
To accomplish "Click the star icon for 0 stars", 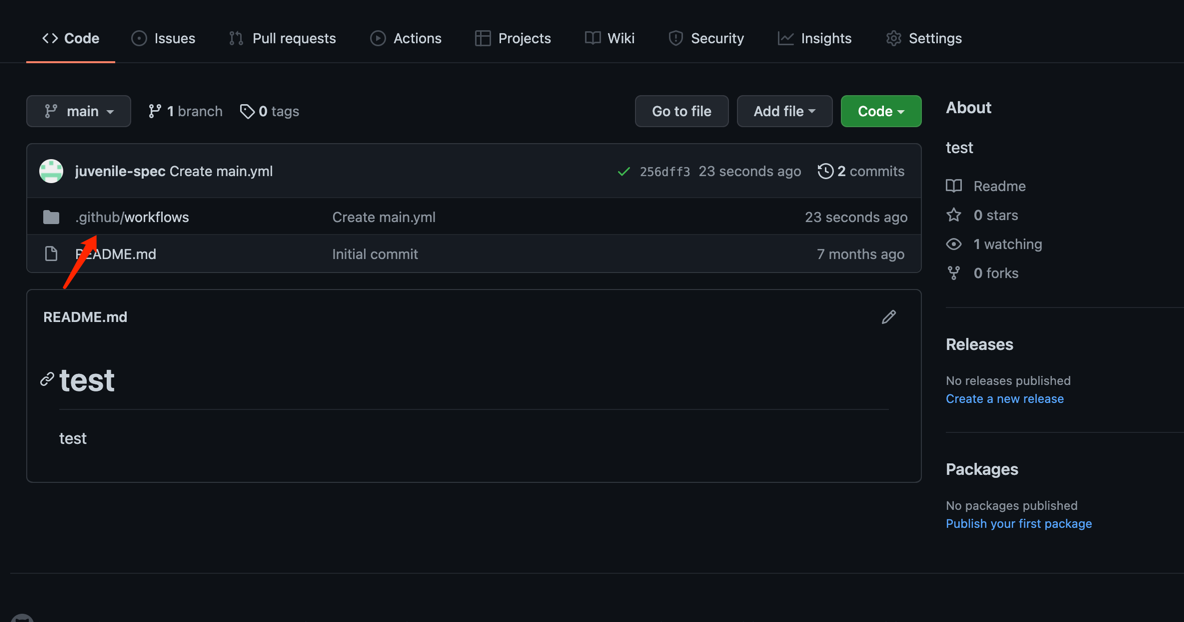I will coord(954,215).
